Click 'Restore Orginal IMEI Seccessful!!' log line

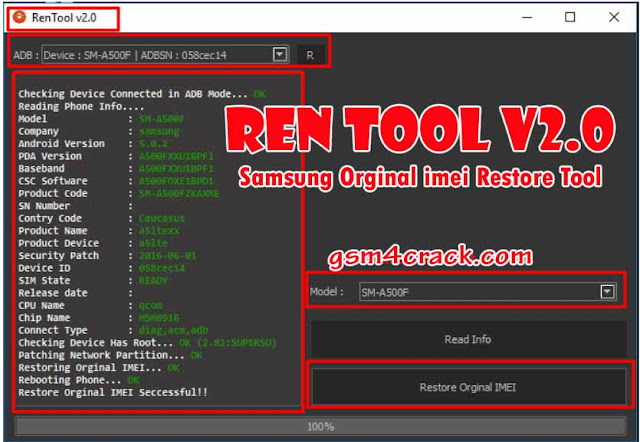coord(113,393)
